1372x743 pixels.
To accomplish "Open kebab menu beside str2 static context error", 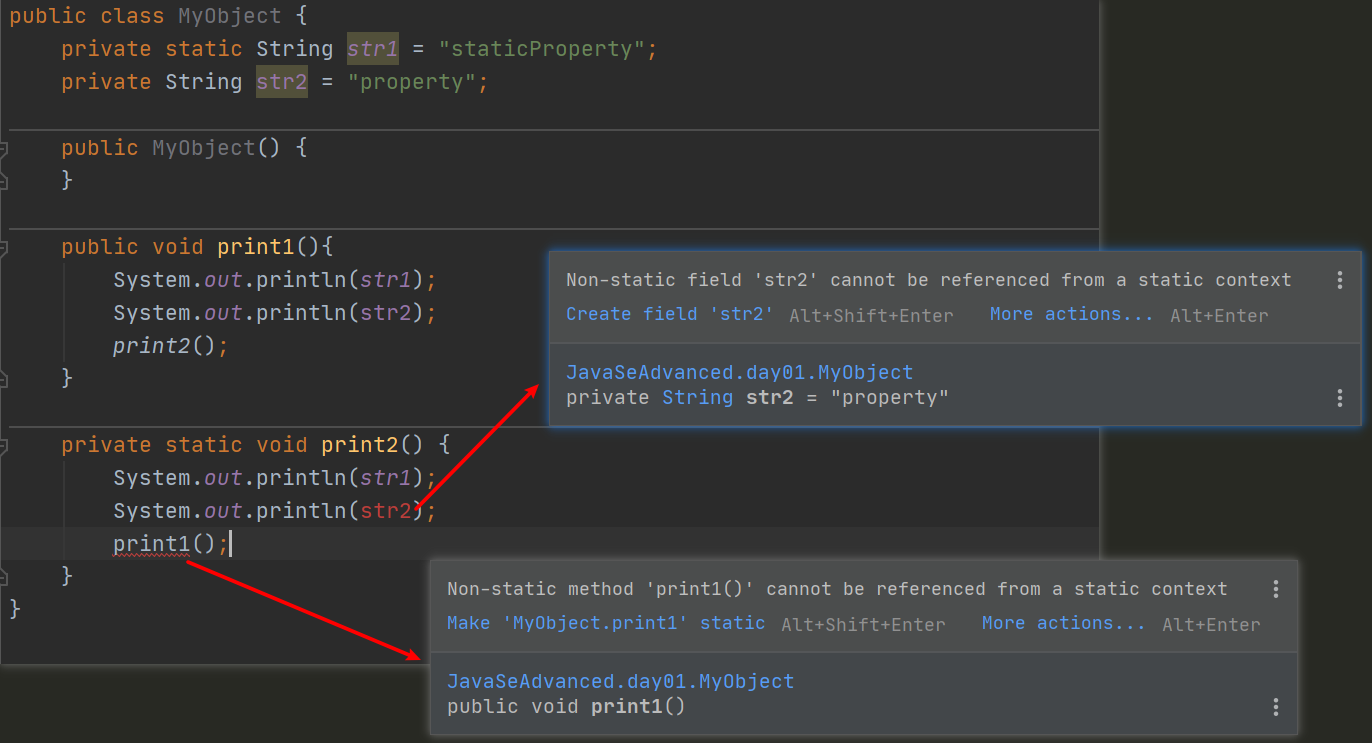I will click(x=1340, y=281).
